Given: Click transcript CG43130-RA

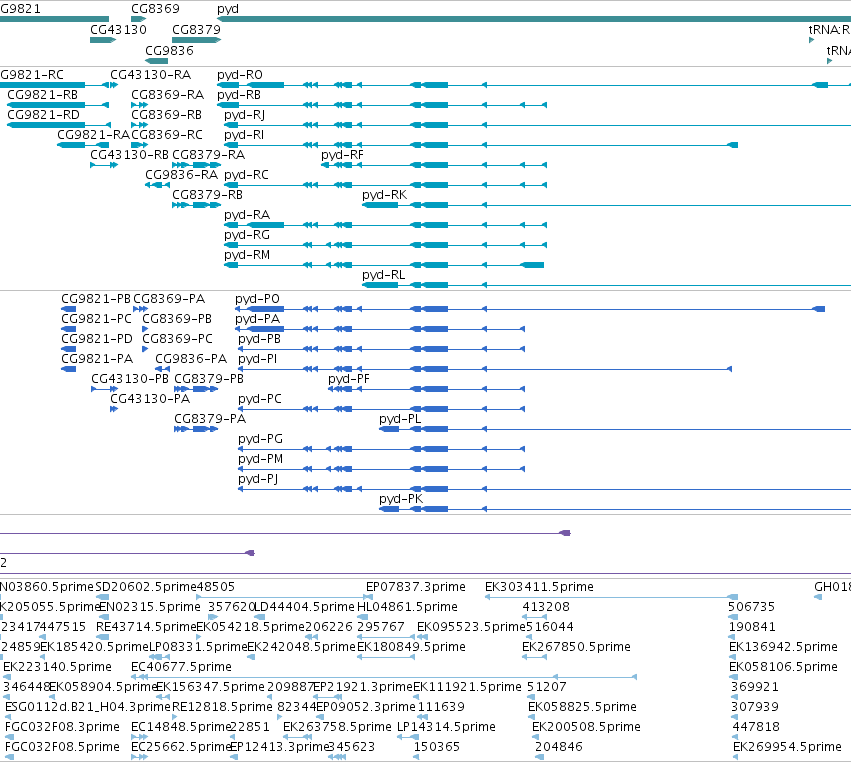Looking at the screenshot, I should (x=150, y=75).
